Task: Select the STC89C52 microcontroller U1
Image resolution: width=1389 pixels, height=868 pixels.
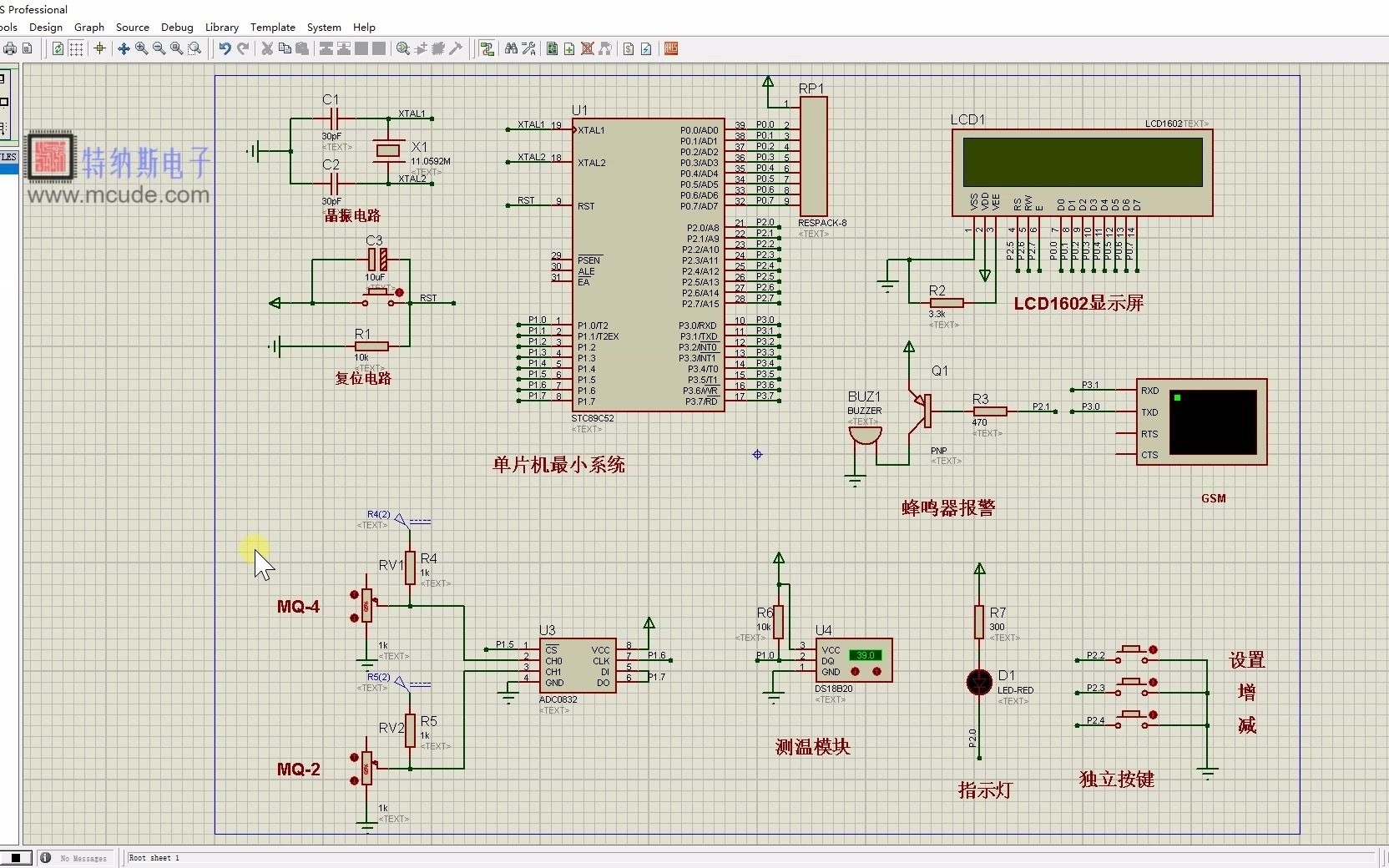Action: [648, 265]
